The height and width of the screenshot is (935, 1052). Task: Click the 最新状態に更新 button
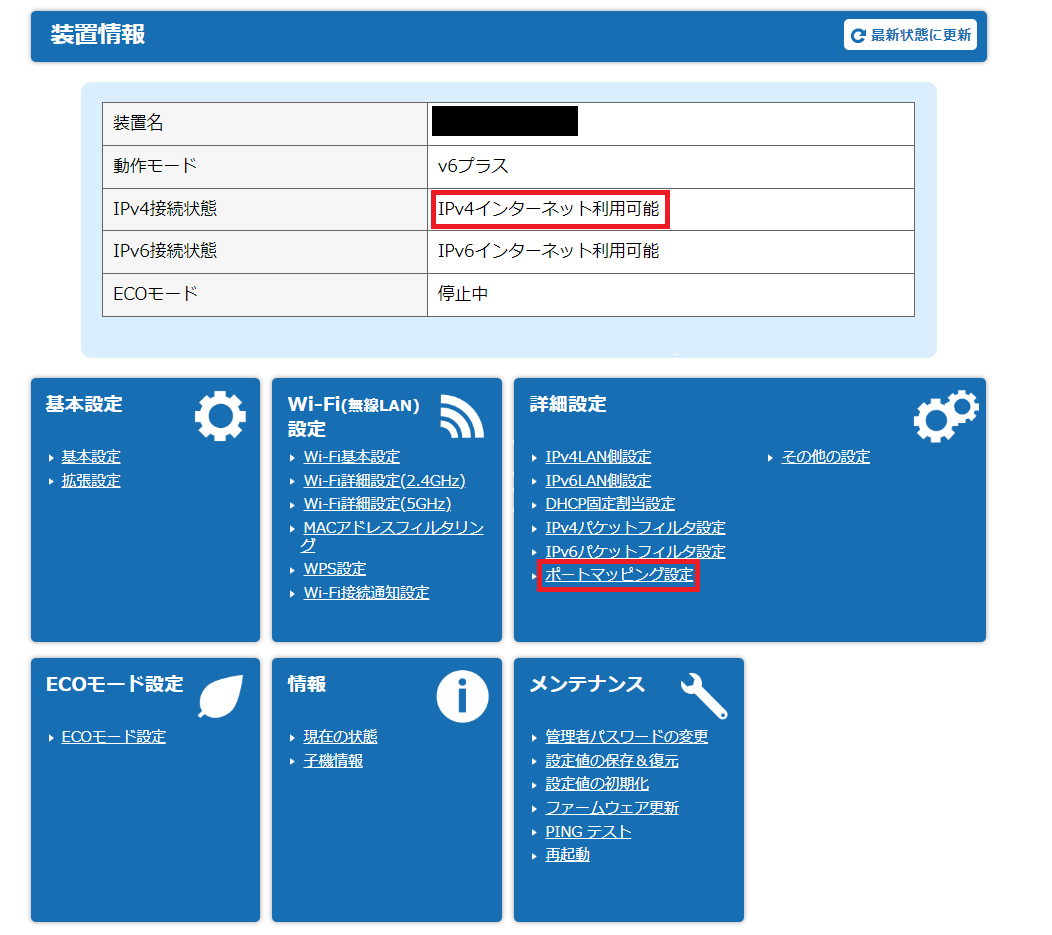(x=910, y=33)
